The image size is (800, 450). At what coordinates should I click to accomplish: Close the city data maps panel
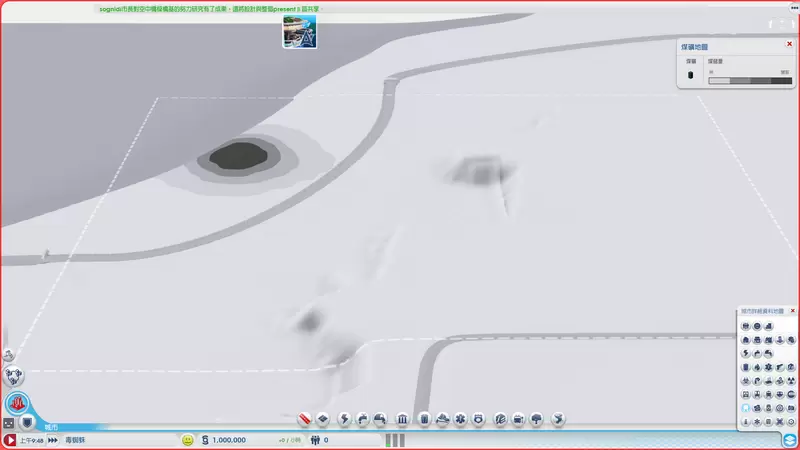[x=792, y=311]
